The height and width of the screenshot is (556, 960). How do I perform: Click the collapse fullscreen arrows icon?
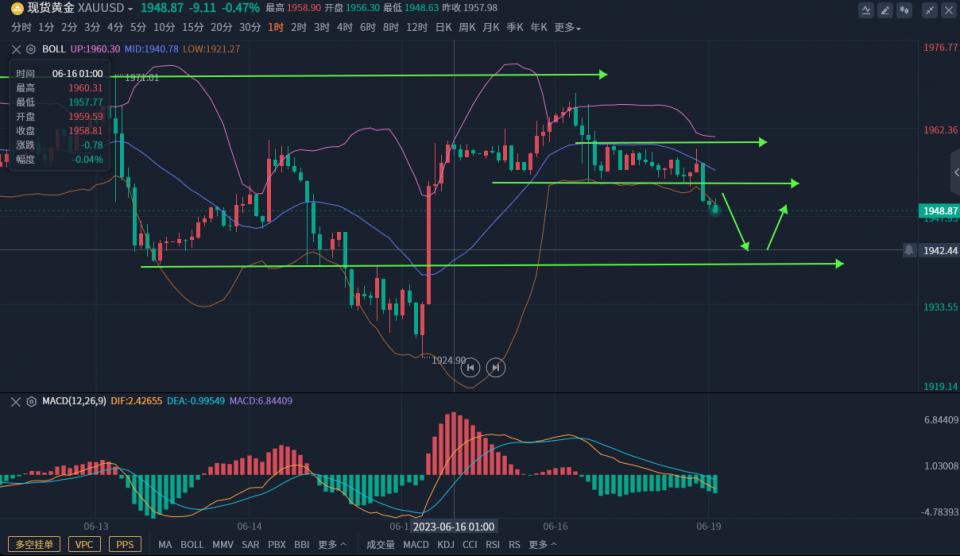click(930, 10)
